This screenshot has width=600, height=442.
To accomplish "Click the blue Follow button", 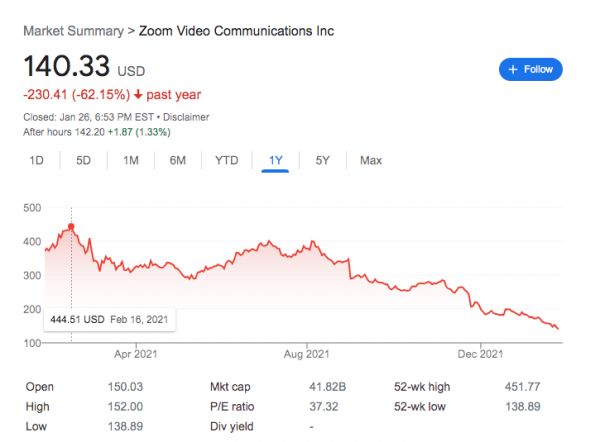I will (531, 69).
